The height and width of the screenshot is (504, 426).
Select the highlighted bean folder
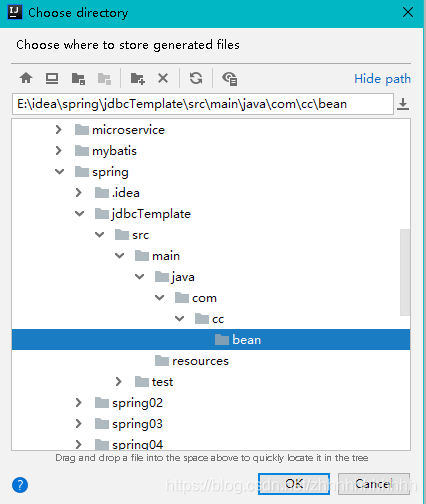tap(211, 340)
